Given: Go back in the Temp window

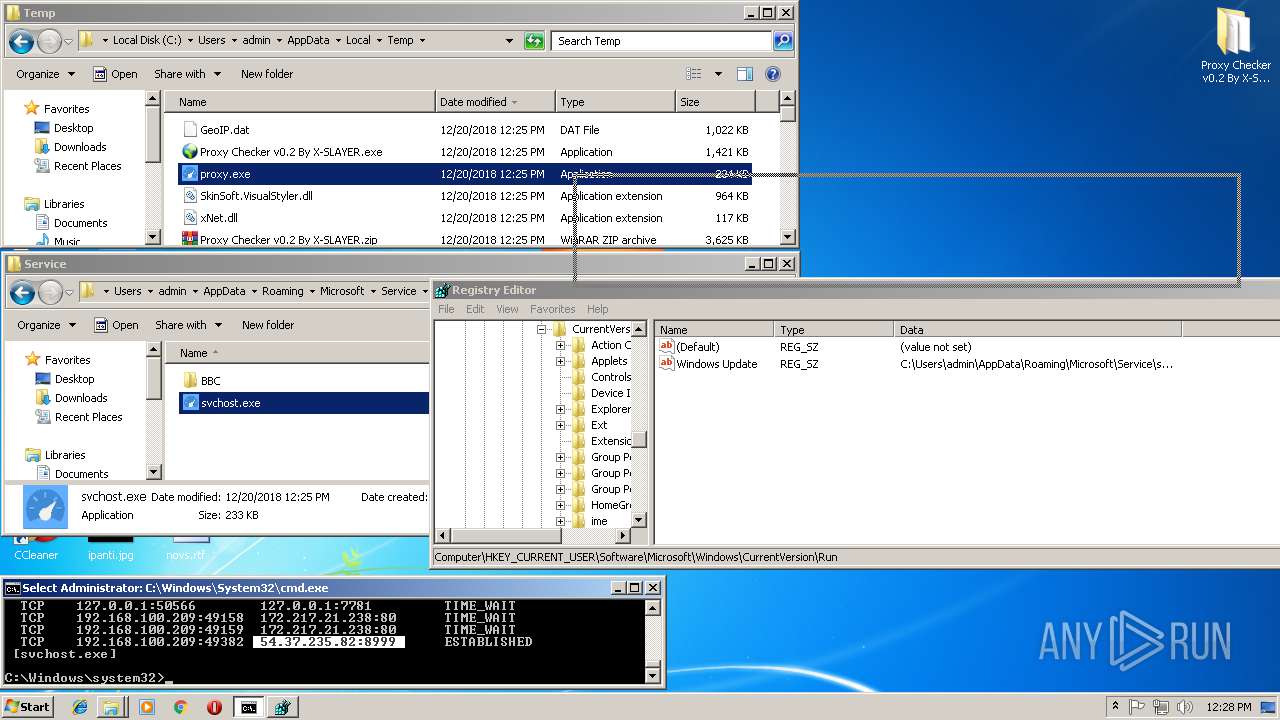Looking at the screenshot, I should 21,42.
